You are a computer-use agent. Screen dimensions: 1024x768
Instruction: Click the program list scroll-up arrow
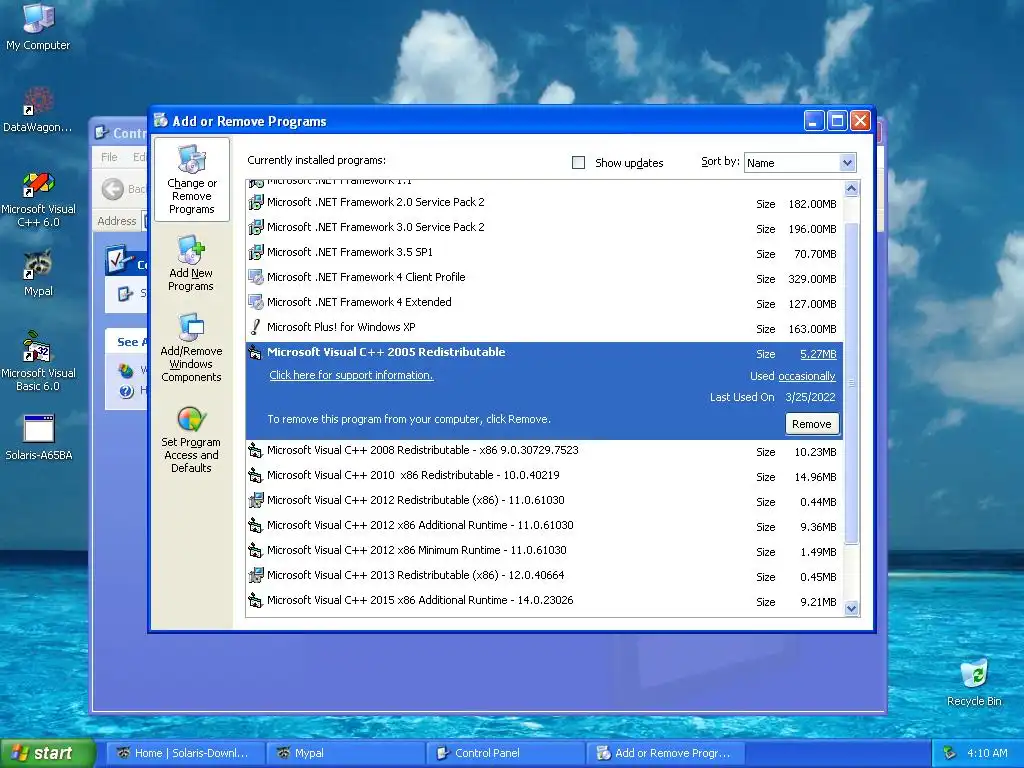851,189
